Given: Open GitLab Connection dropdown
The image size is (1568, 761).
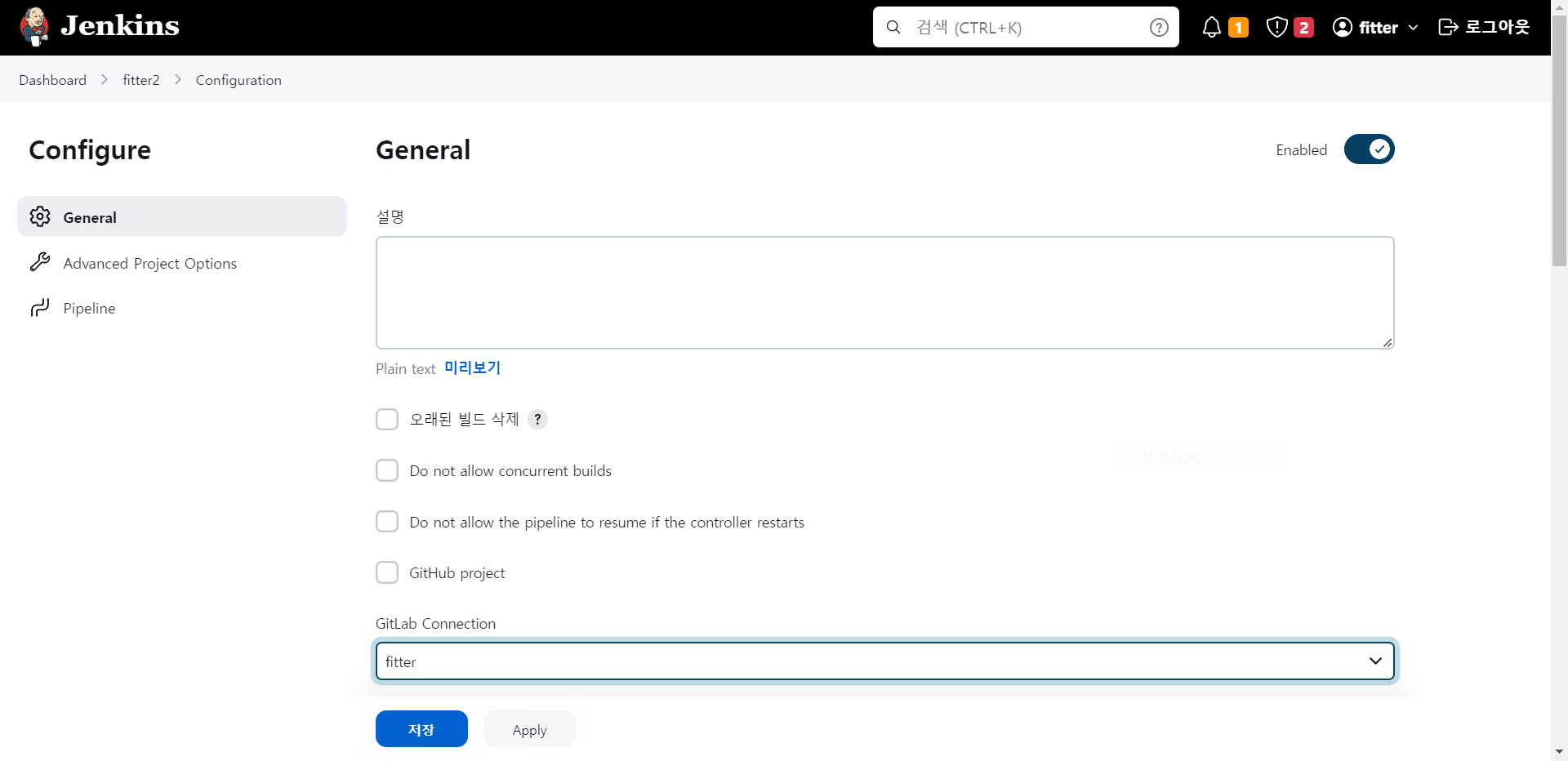Looking at the screenshot, I should pos(885,661).
